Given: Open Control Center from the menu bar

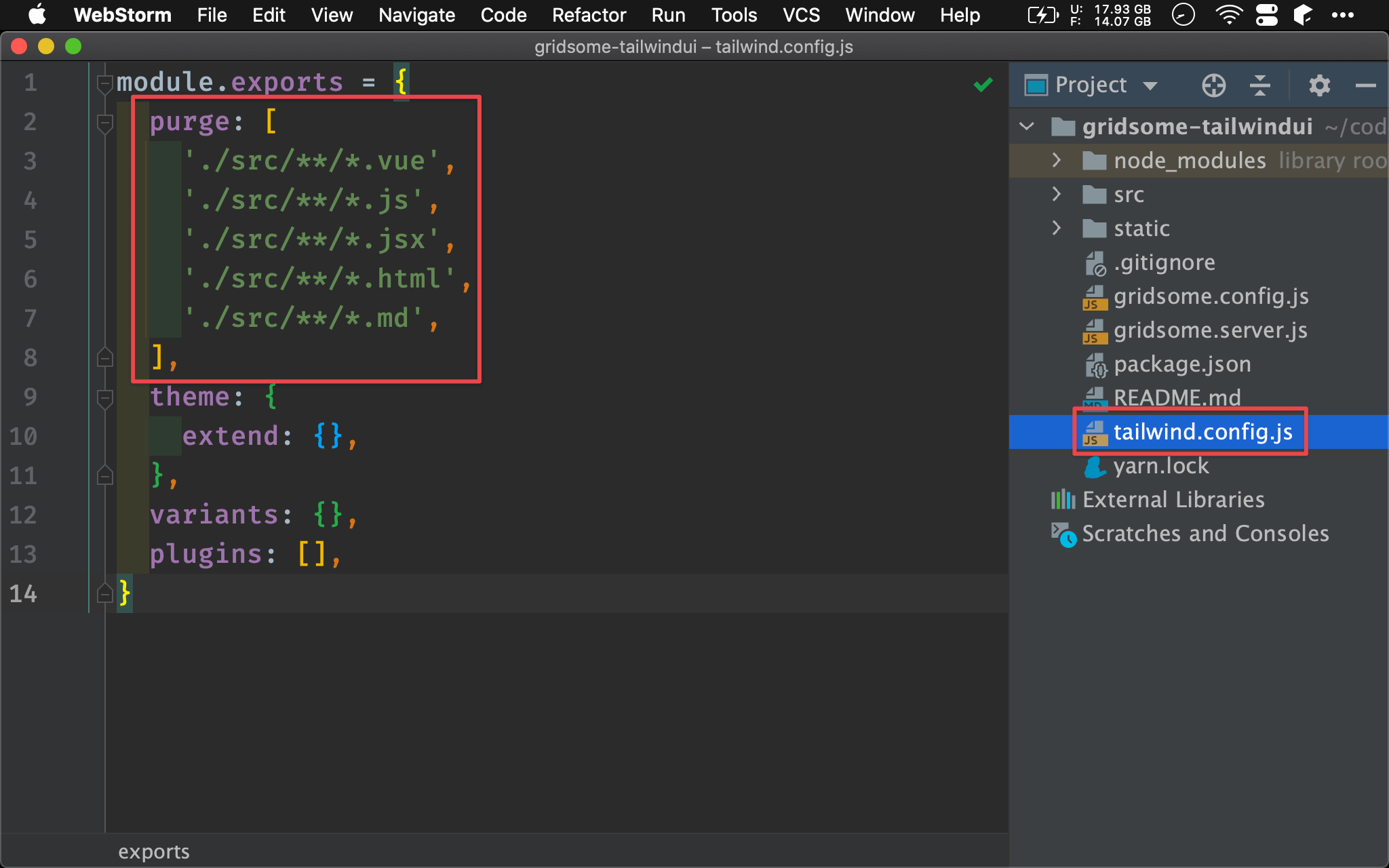Looking at the screenshot, I should click(x=1266, y=15).
